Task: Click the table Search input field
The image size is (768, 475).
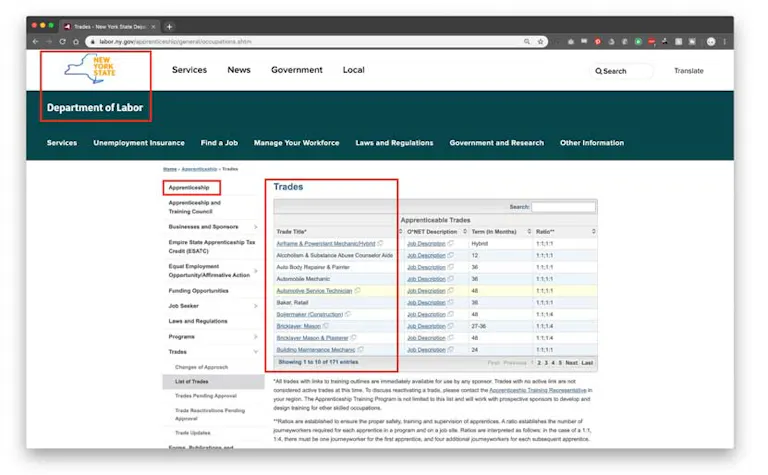Action: (x=563, y=207)
